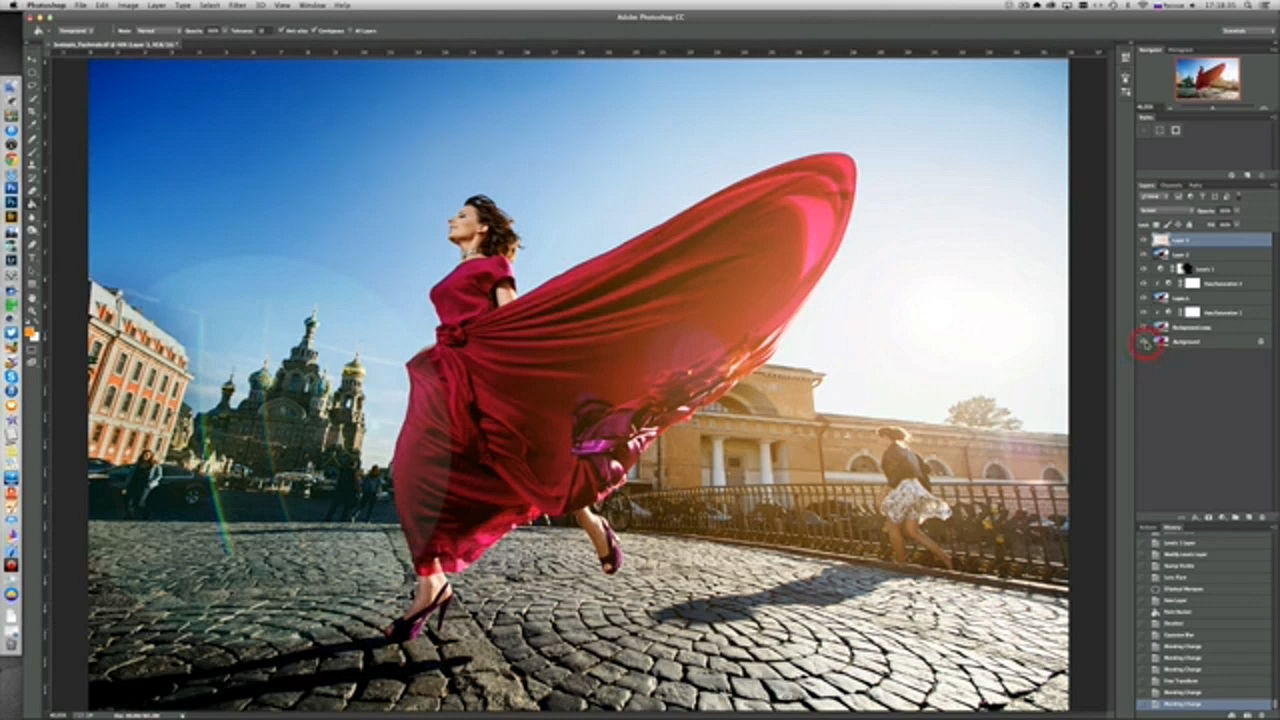Select the Rectangular Marquee tool
This screenshot has width=1280, height=720.
coord(33,73)
